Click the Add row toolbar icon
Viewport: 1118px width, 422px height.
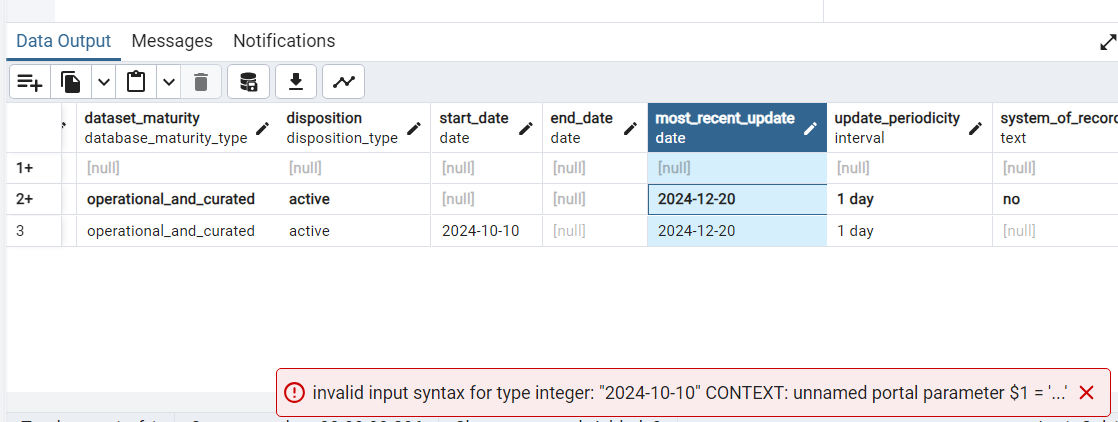tap(30, 82)
